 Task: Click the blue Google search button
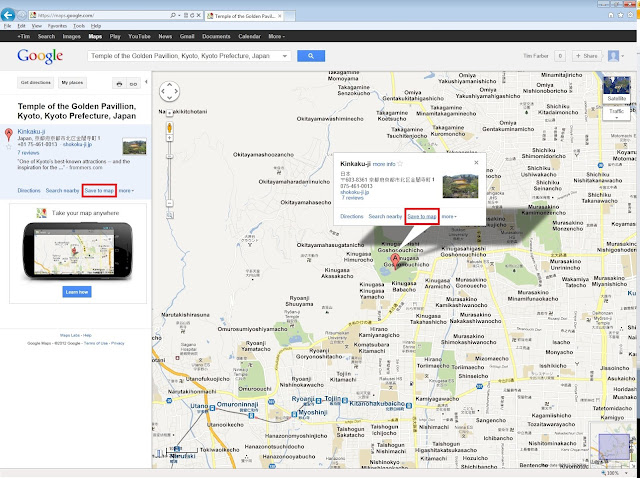click(311, 56)
